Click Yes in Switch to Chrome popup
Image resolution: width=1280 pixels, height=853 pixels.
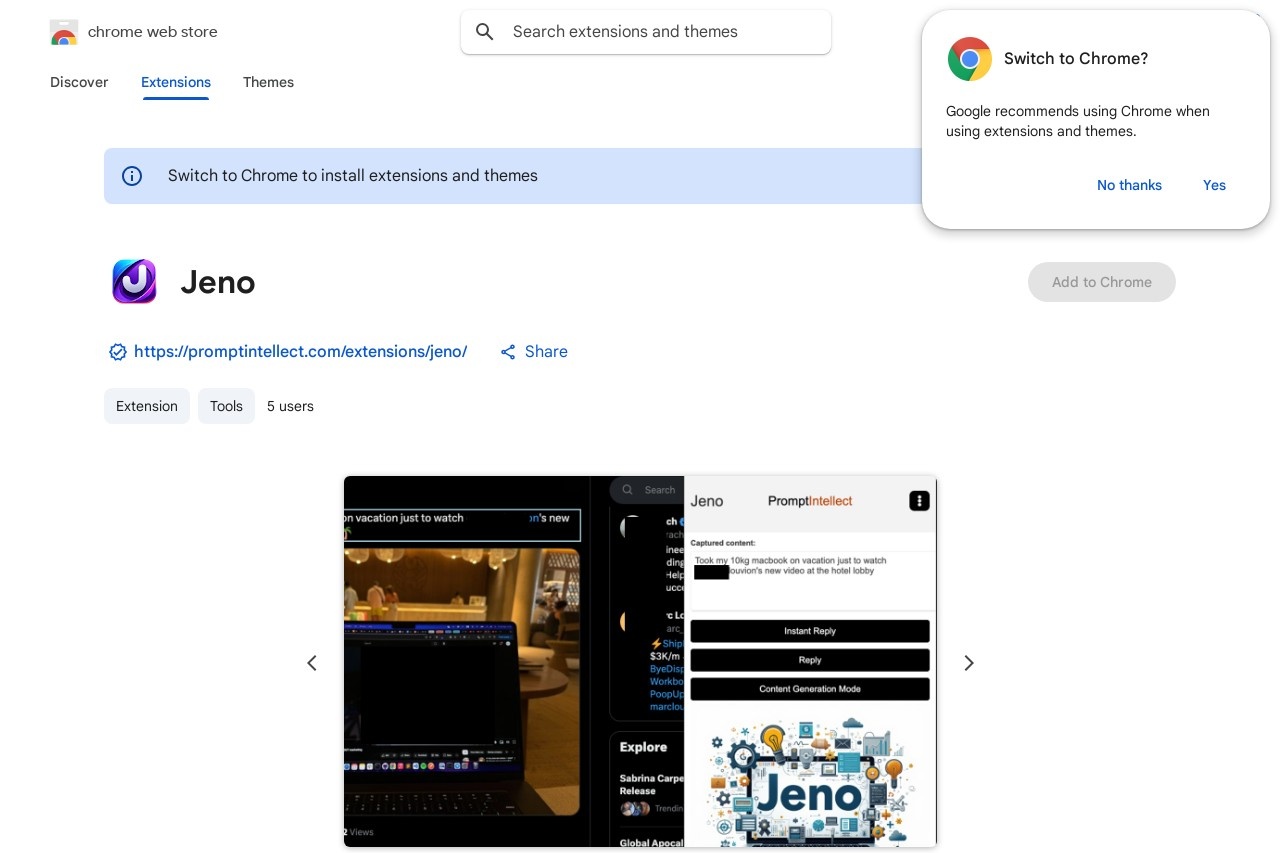point(1214,185)
